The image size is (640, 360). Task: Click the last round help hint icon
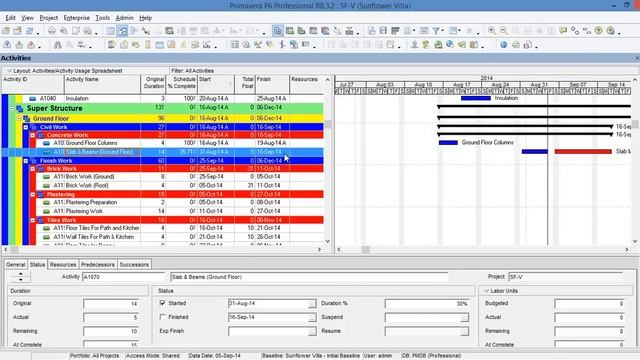coord(611,31)
